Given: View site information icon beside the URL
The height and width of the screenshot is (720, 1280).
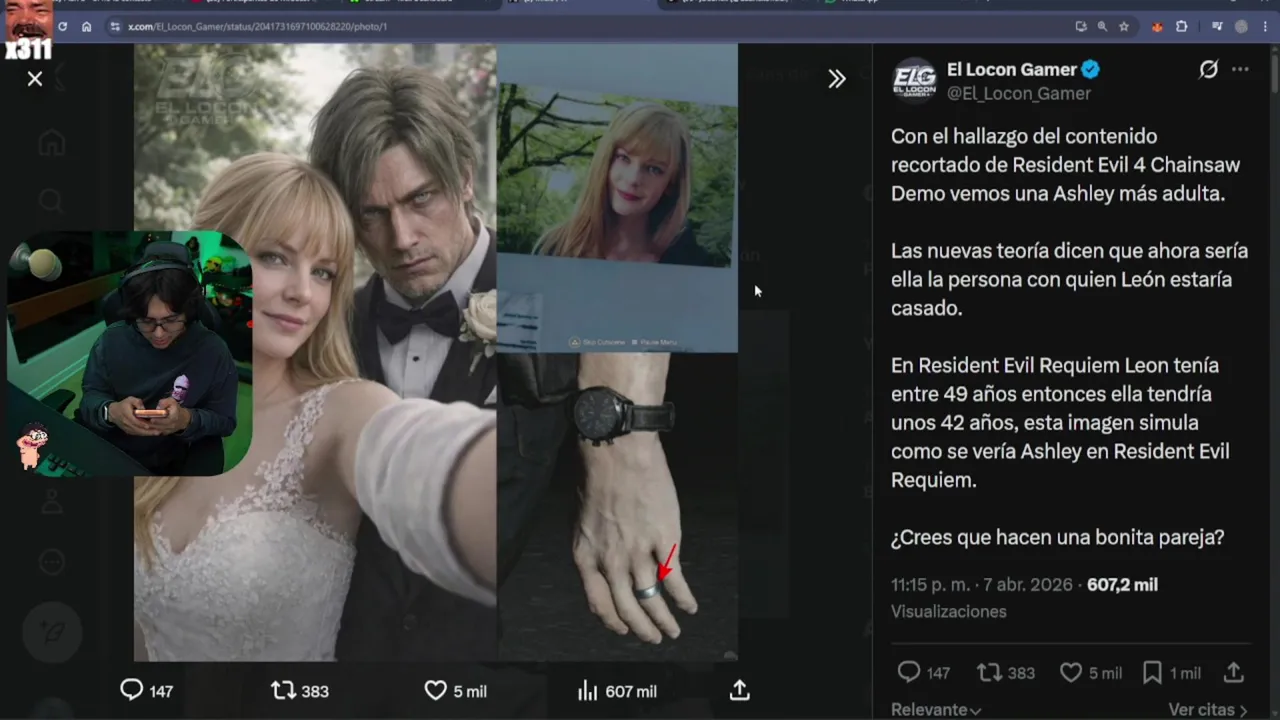Looking at the screenshot, I should pyautogui.click(x=115, y=27).
